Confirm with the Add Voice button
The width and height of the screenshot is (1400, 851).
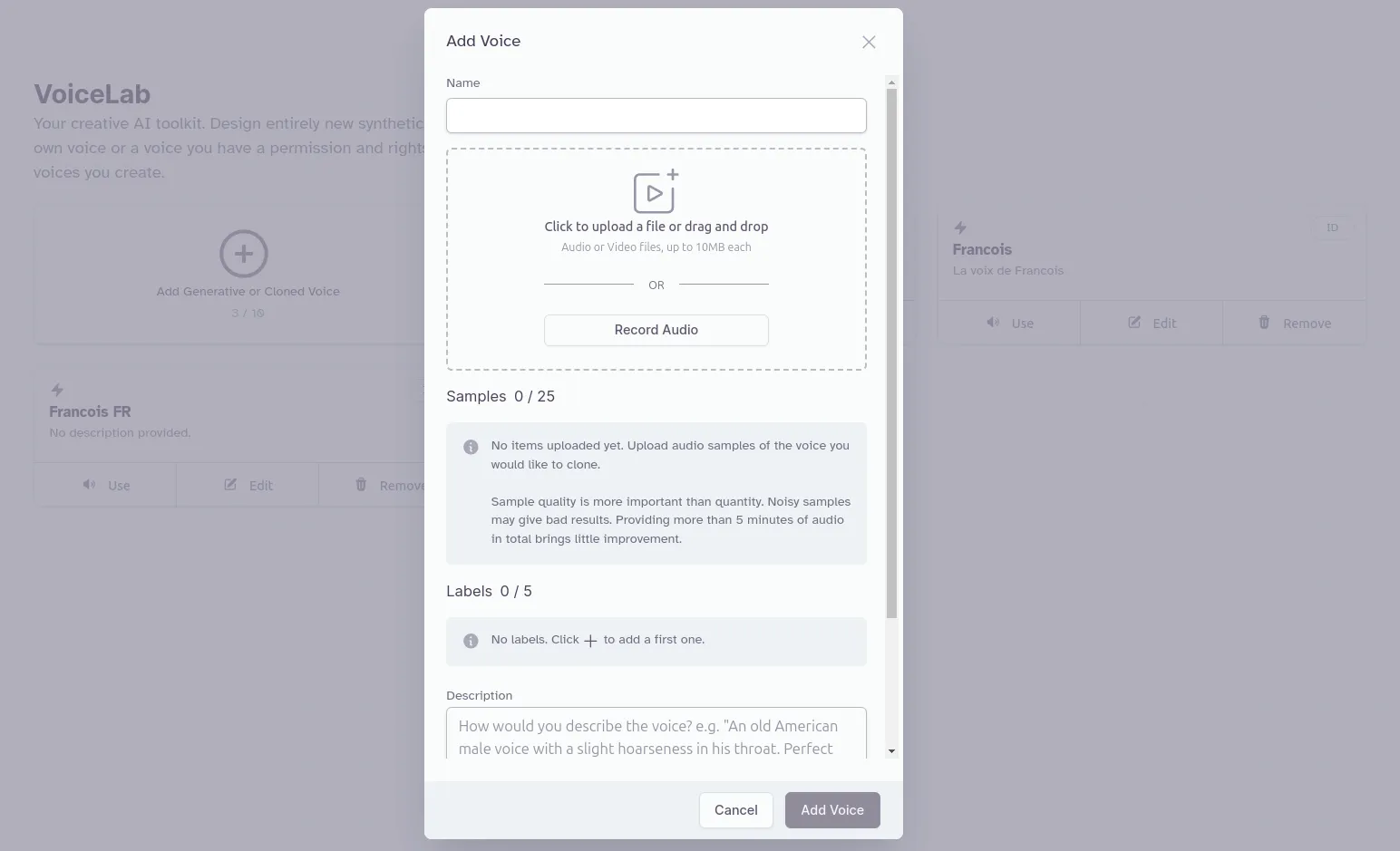point(831,810)
